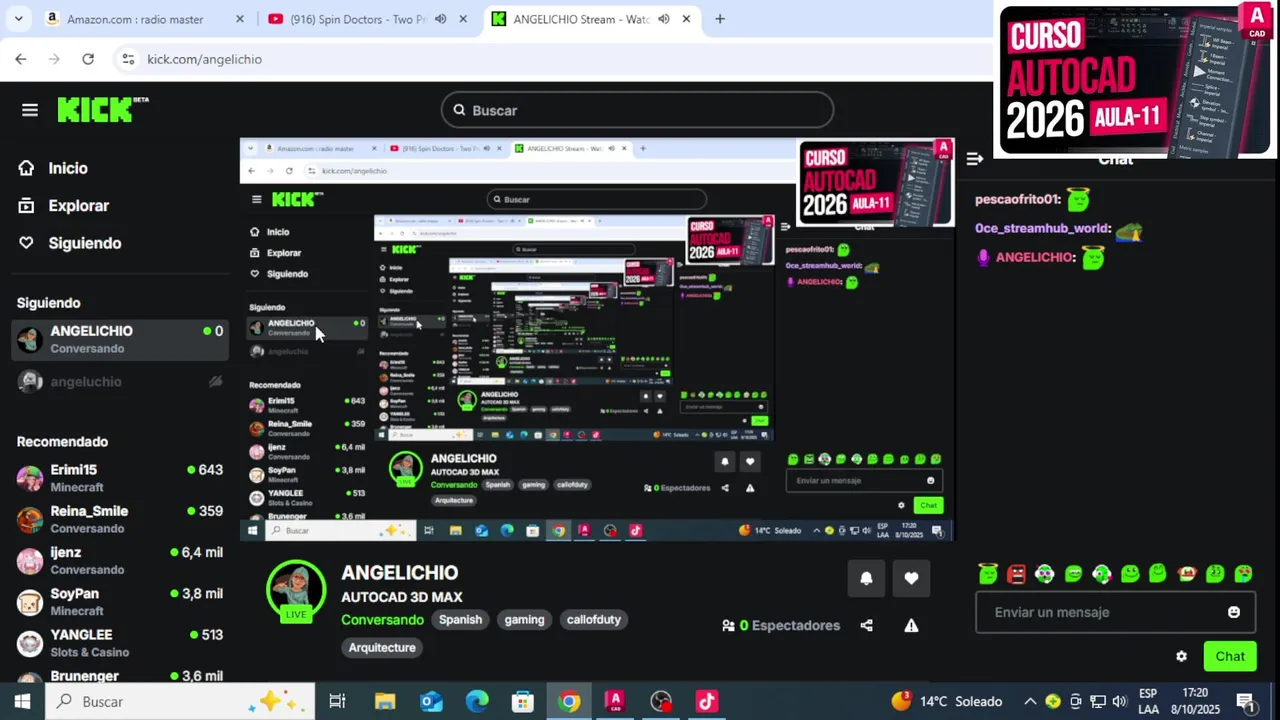Viewport: 1280px width, 720px height.
Task: Click the Buscar search field on Kick
Action: coord(637,110)
